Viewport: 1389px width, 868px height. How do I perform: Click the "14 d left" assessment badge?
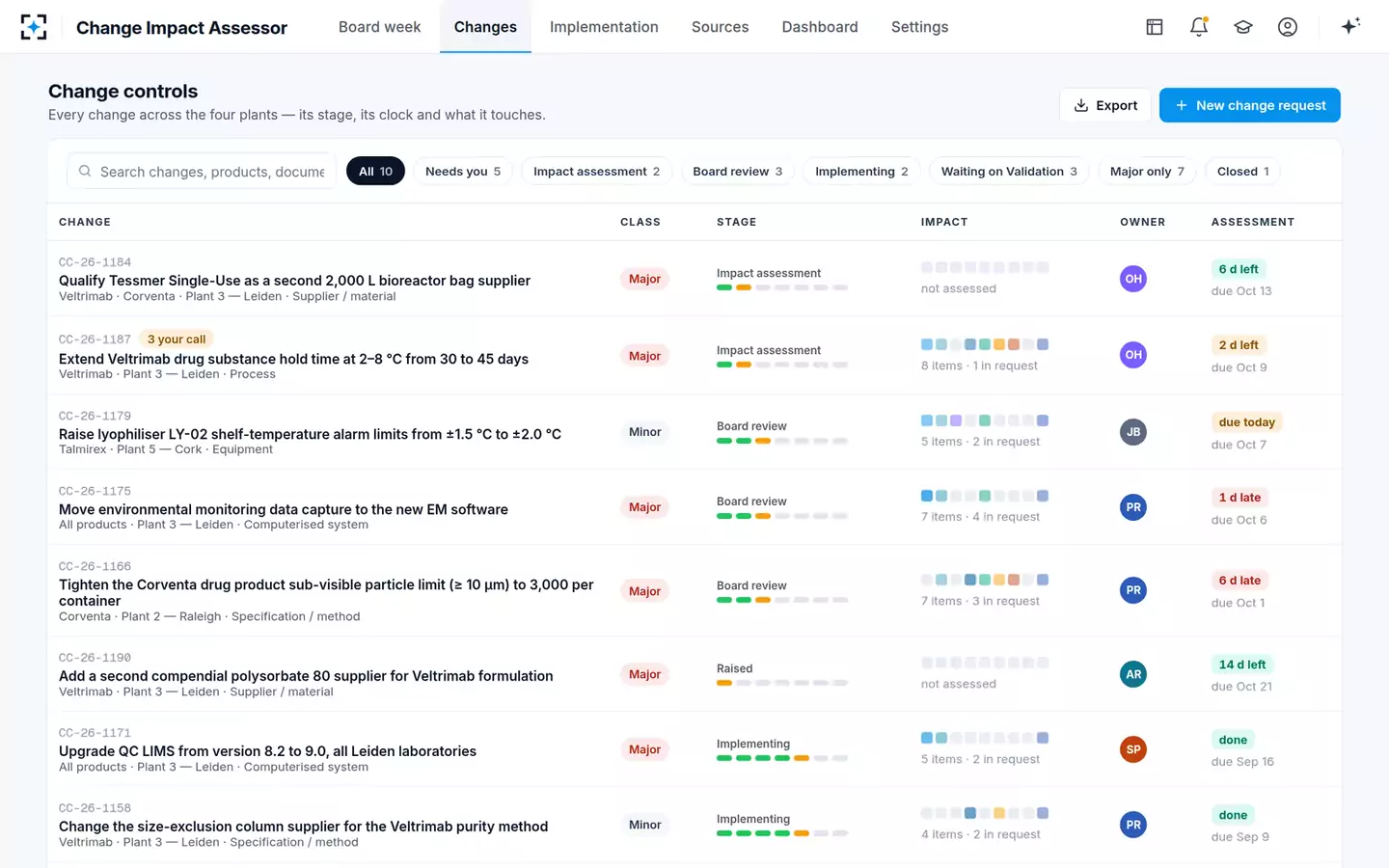pos(1242,665)
